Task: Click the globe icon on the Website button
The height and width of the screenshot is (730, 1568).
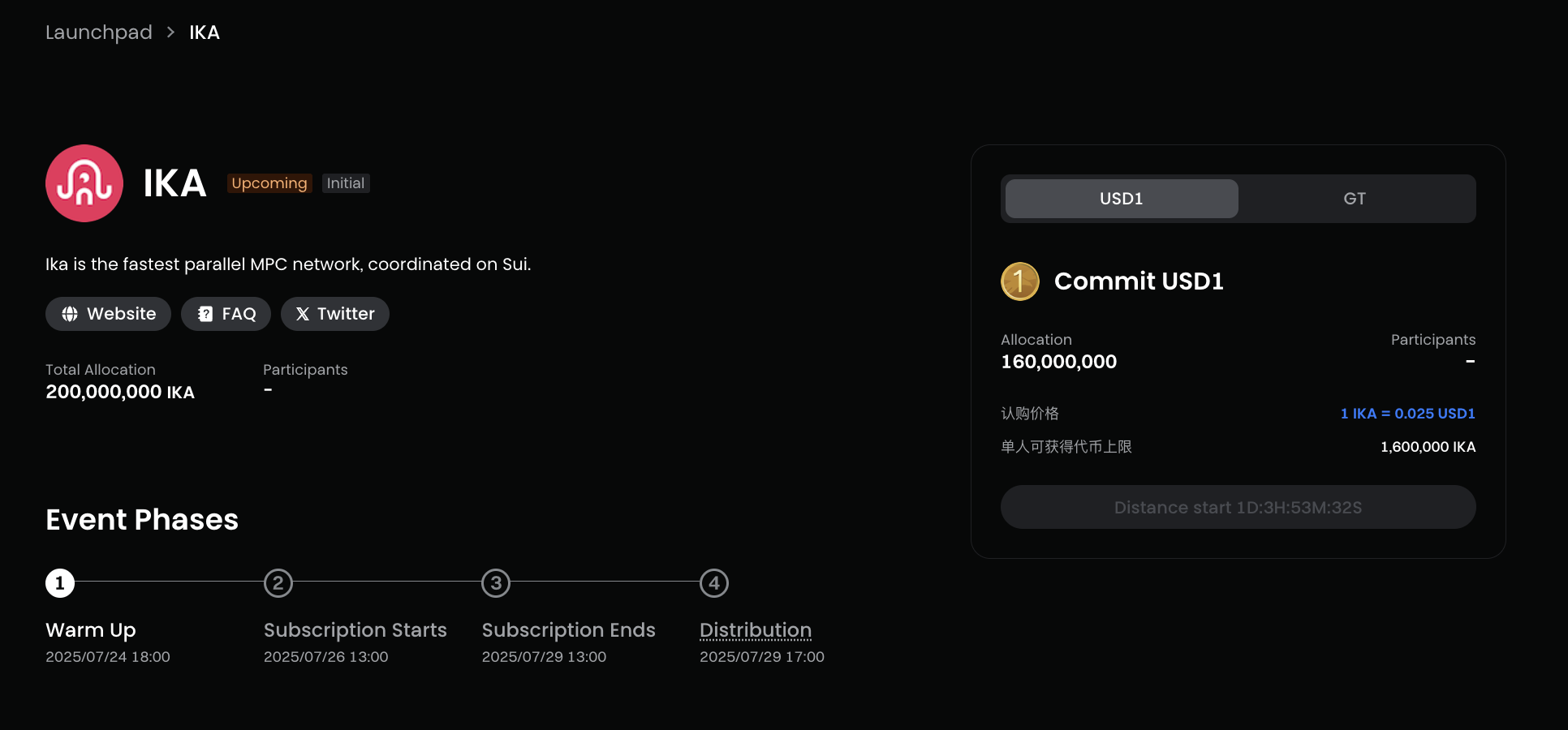Action: pos(70,314)
